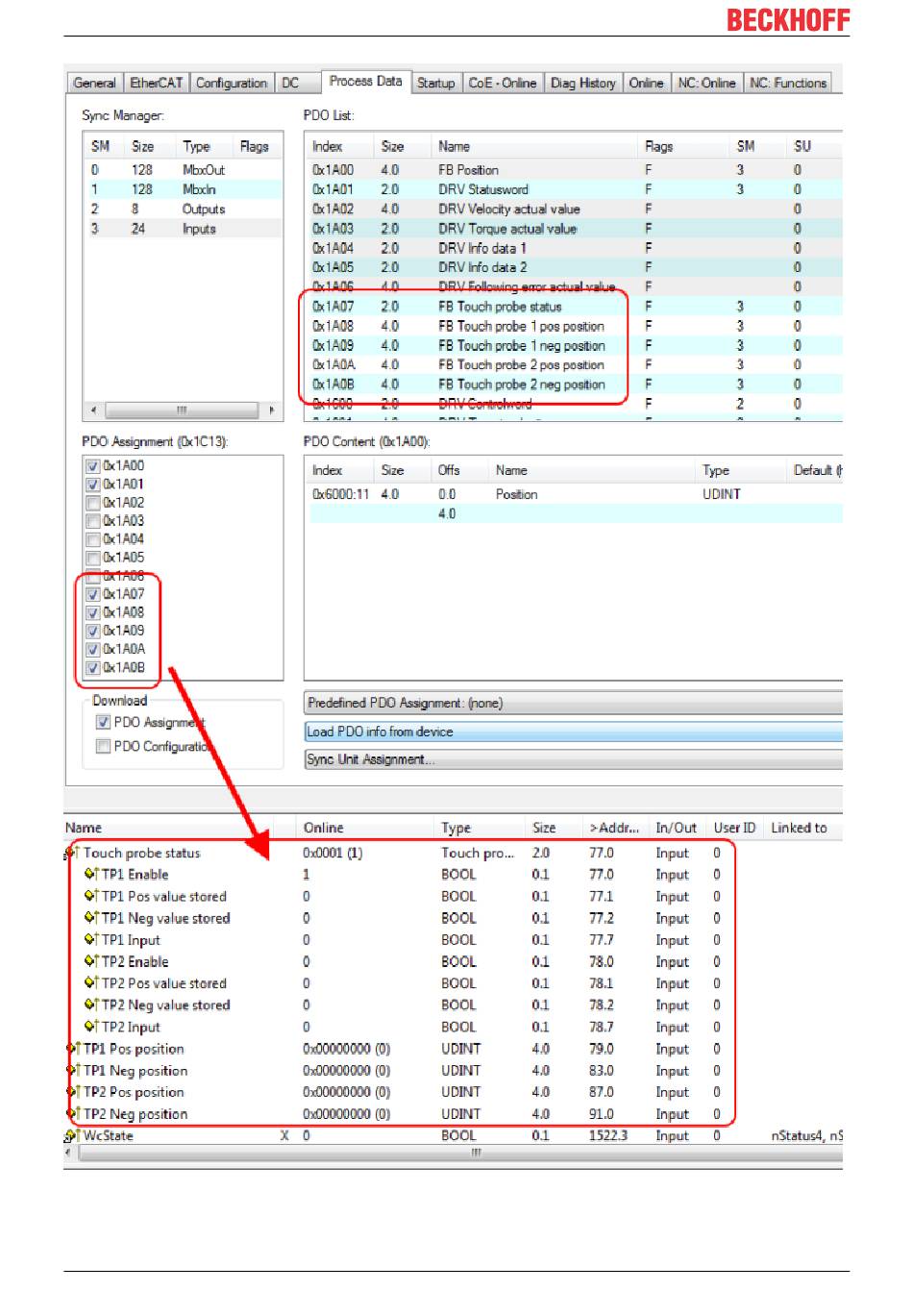913x1316 pixels.
Task: Select the Process Data tab
Action: [x=365, y=81]
